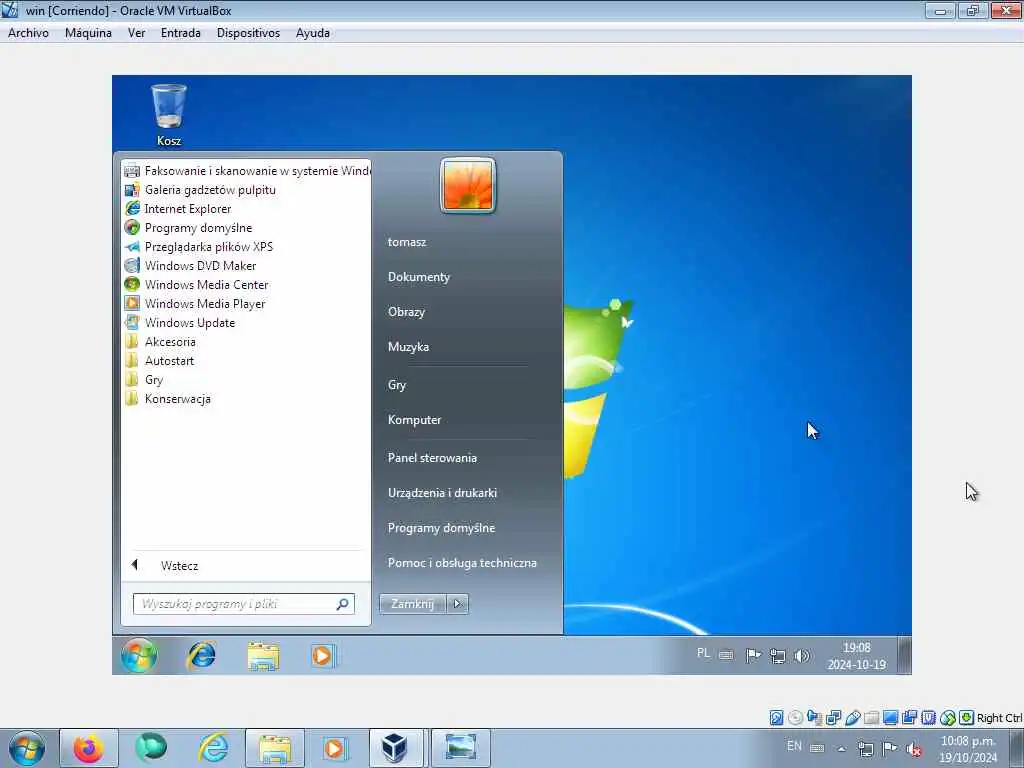The width and height of the screenshot is (1024, 768).
Task: Open Galeria gadżetów pulpitu
Action: click(x=200, y=190)
